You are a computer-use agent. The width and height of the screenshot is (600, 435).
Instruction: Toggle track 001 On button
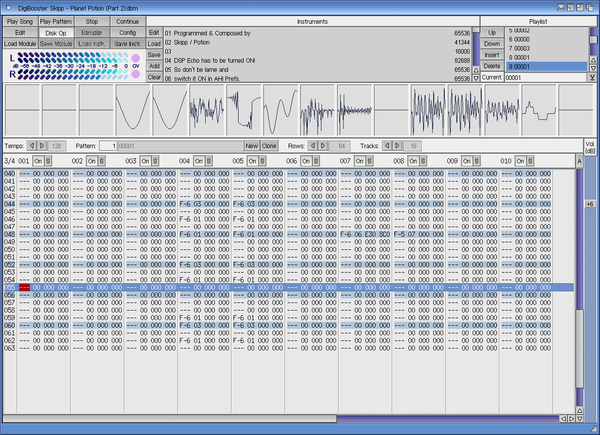click(x=38, y=160)
